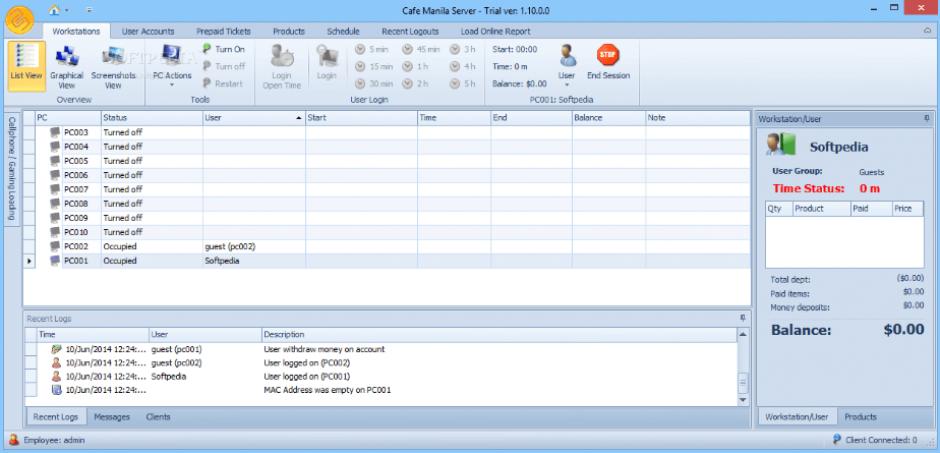Select the 3 h login preset
Screen dimensions: 940x453
tap(462, 49)
